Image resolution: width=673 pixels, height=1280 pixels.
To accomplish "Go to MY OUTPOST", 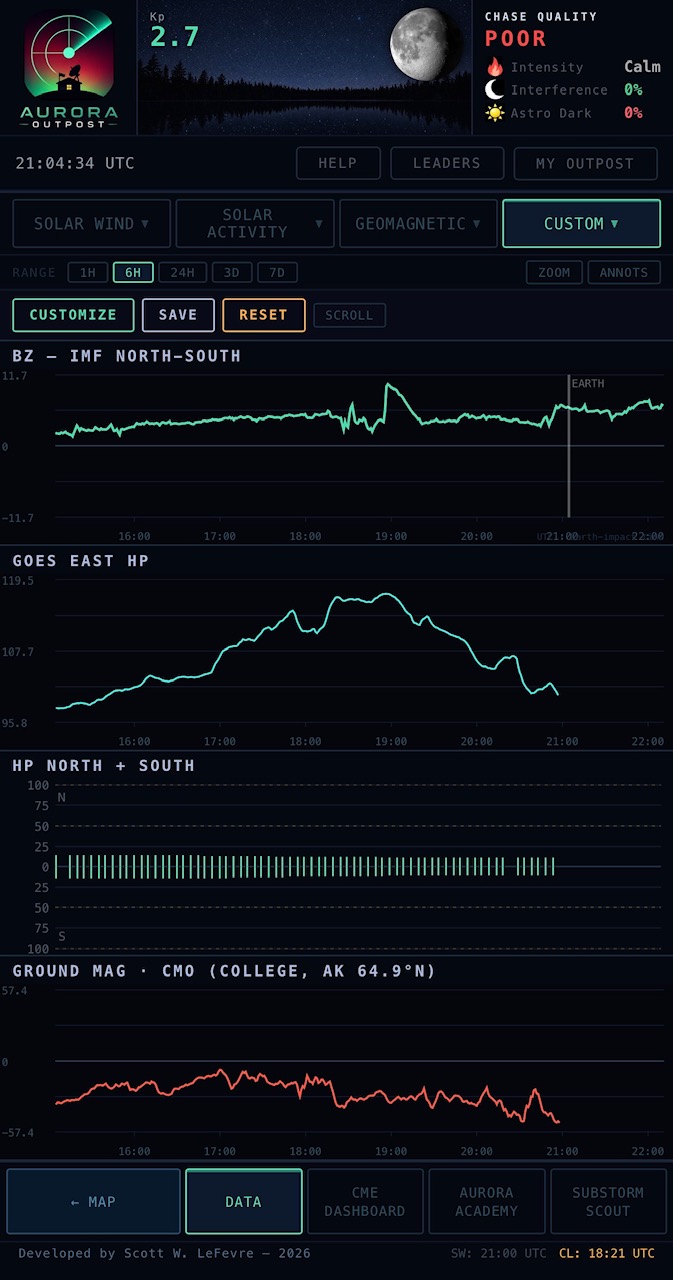I will [585, 163].
